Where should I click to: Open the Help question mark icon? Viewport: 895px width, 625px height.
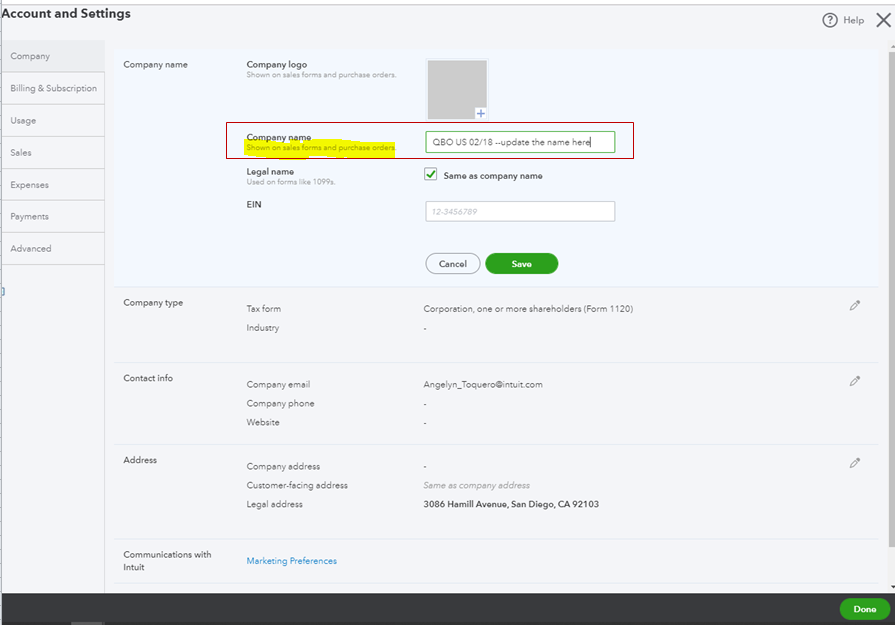829,21
